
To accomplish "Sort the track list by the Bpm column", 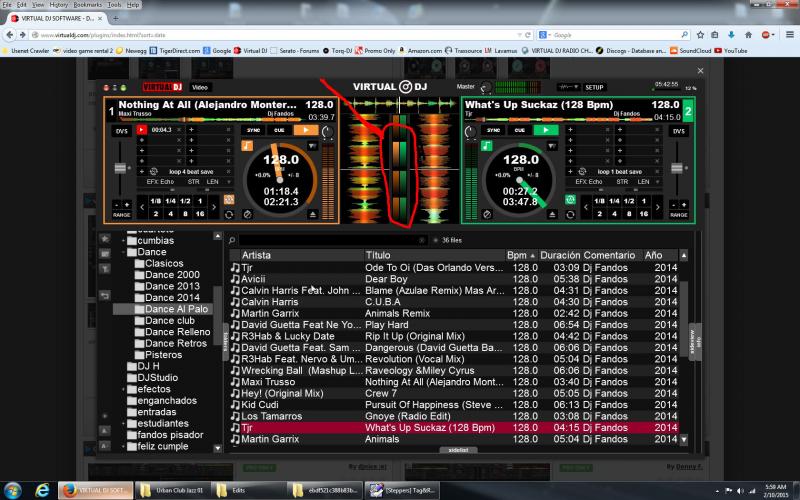I will [x=520, y=255].
